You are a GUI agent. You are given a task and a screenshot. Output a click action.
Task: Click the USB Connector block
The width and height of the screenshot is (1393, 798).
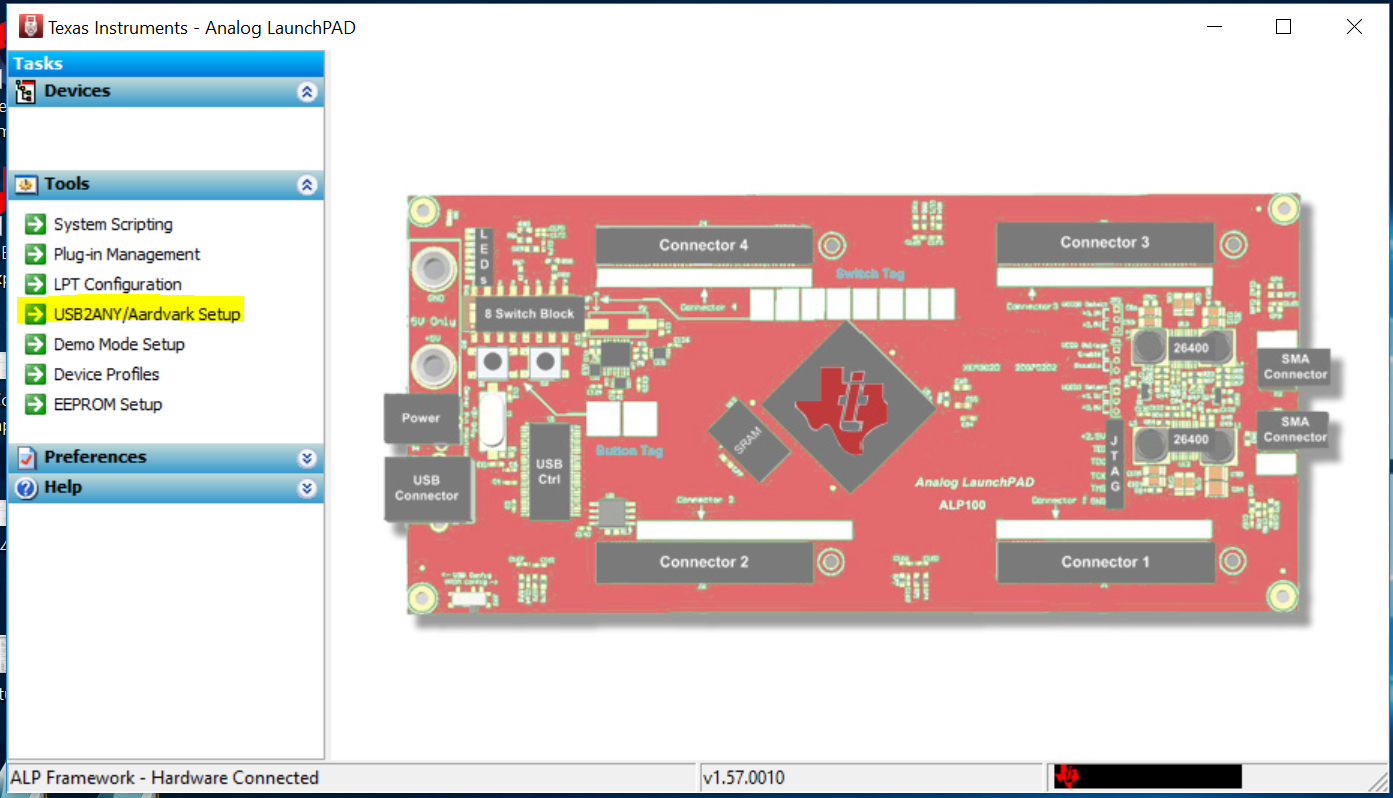coord(427,488)
